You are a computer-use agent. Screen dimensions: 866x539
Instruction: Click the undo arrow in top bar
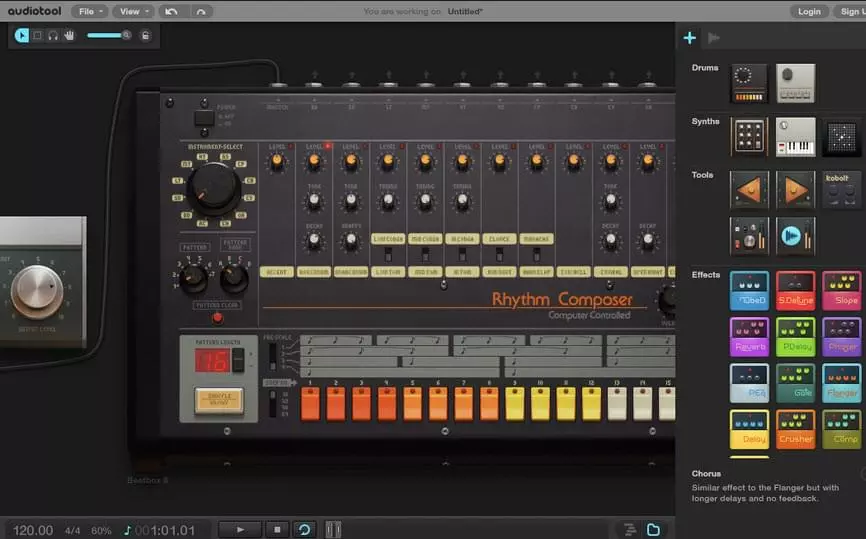(x=171, y=11)
